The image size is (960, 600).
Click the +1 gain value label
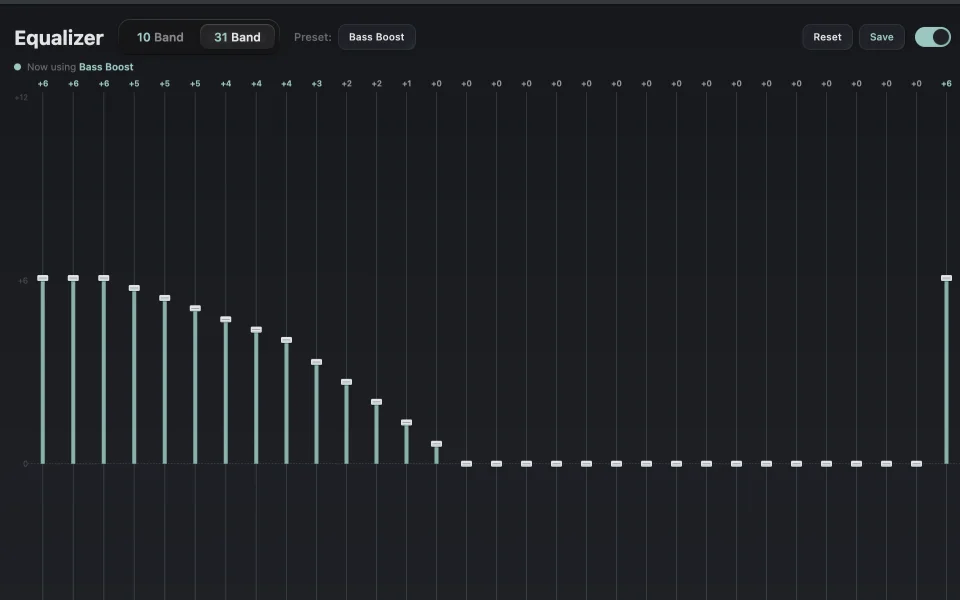pos(407,83)
